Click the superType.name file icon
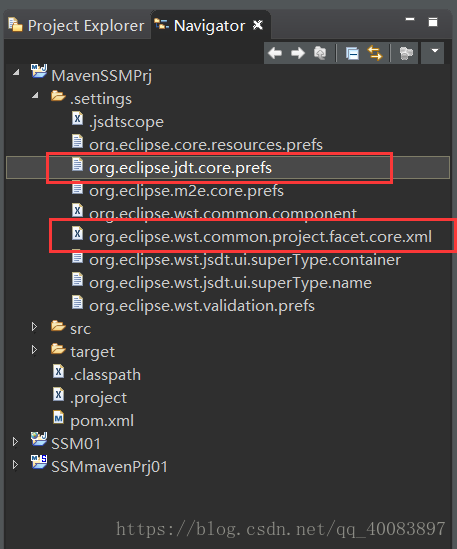 click(77, 279)
